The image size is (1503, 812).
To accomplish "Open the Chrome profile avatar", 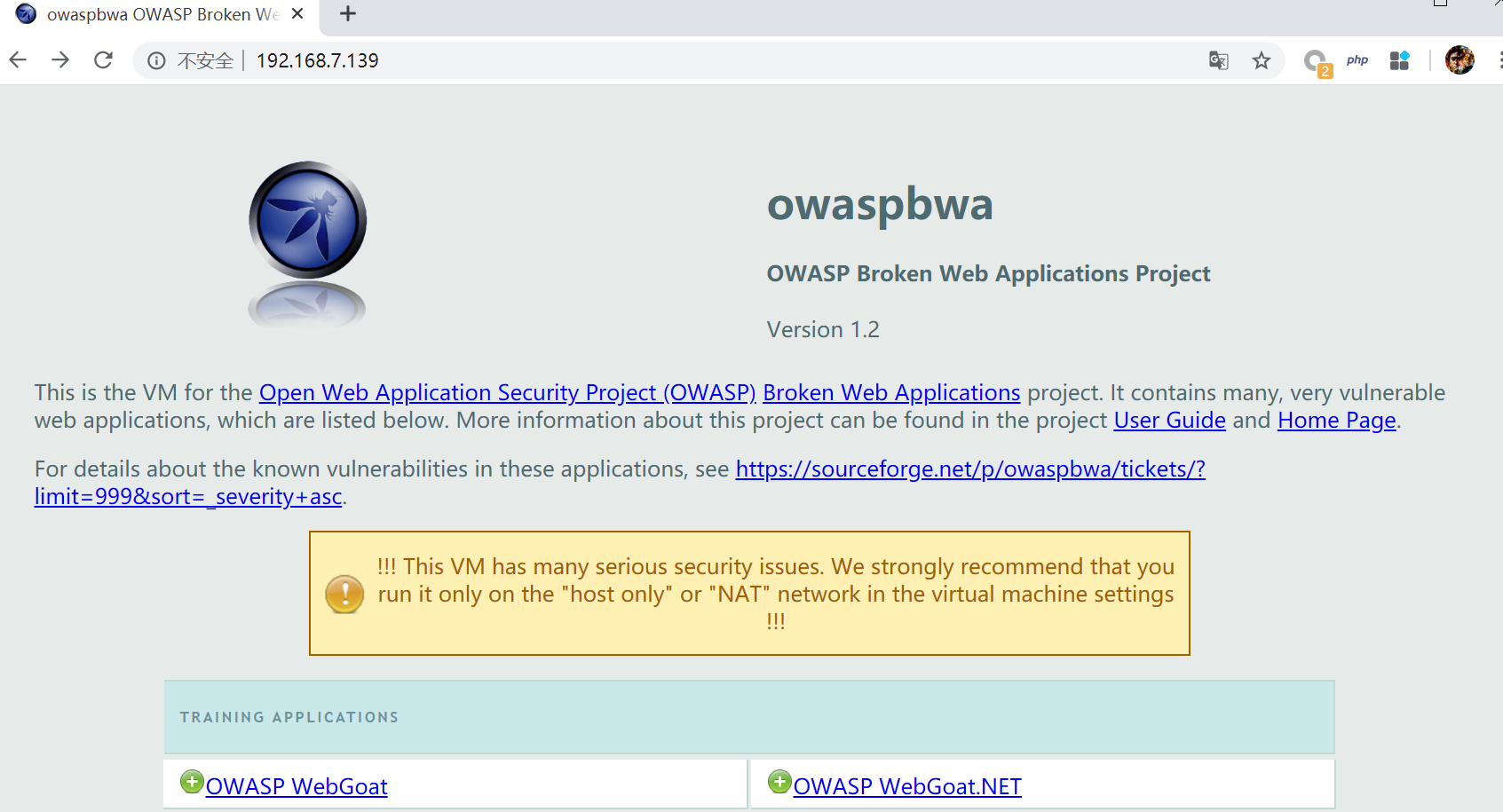I will (1459, 60).
